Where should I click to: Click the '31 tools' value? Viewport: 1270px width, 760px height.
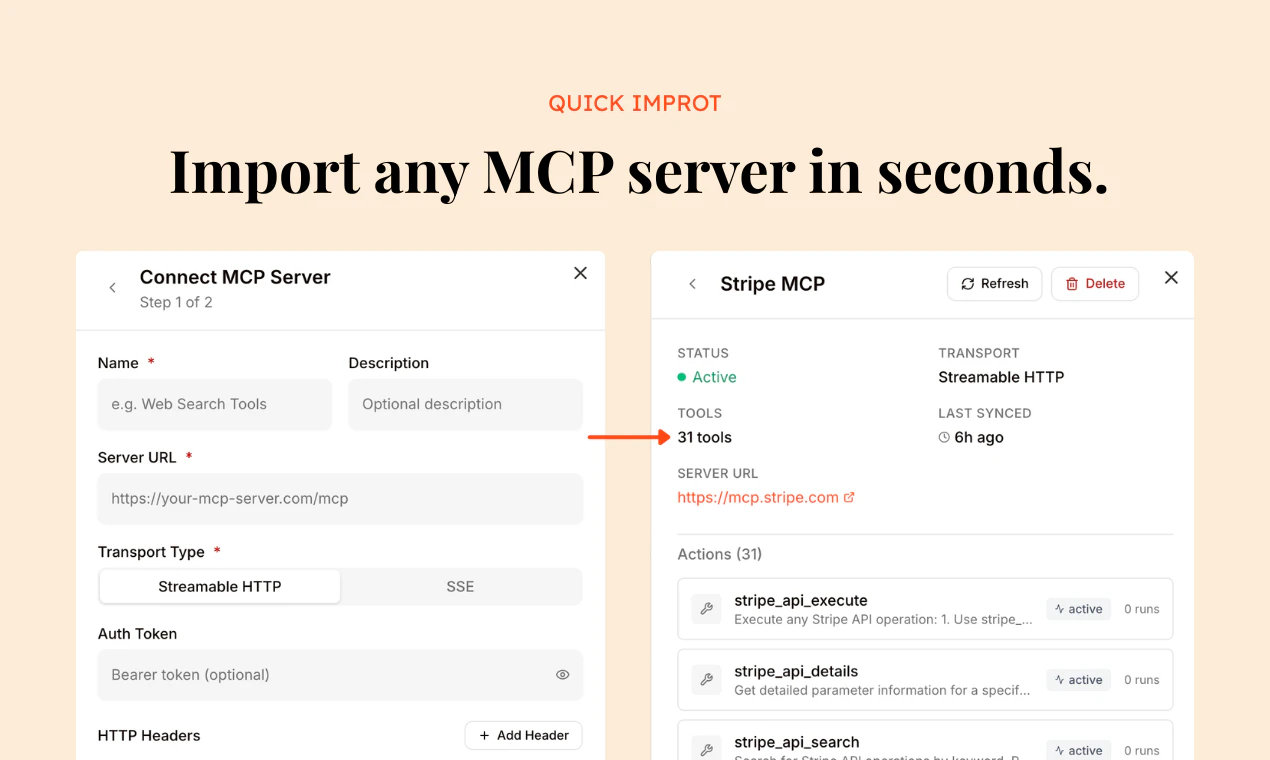[x=704, y=437]
